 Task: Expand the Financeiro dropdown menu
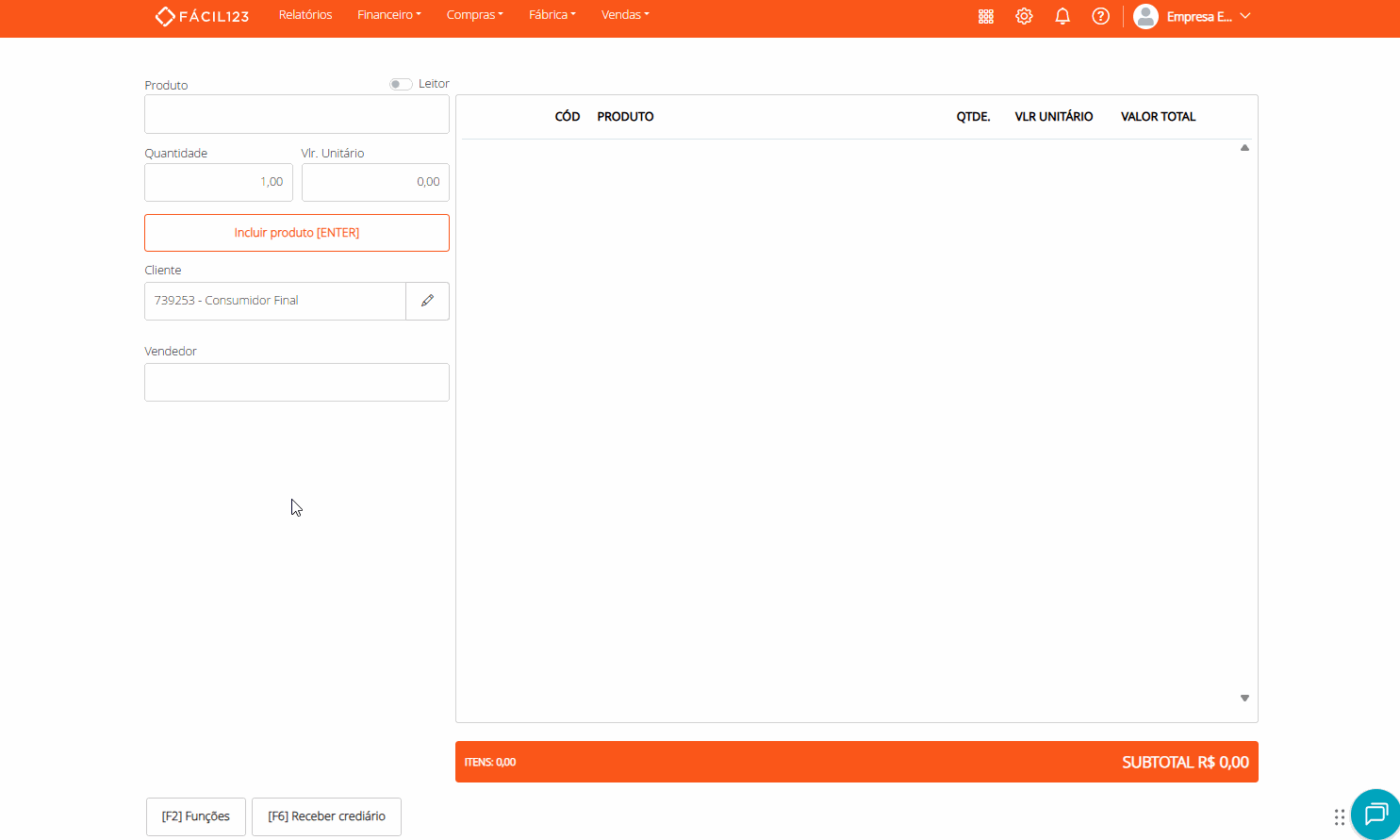[388, 15]
